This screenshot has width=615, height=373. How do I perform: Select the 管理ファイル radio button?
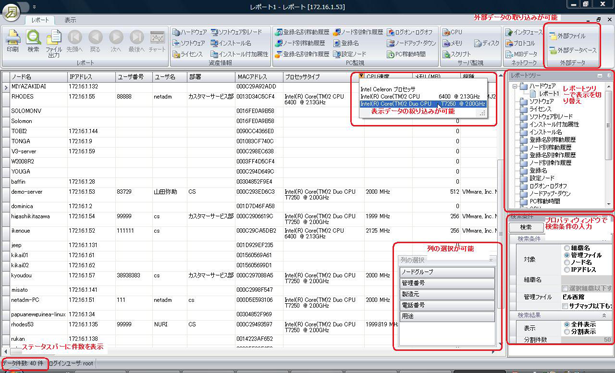pos(567,255)
